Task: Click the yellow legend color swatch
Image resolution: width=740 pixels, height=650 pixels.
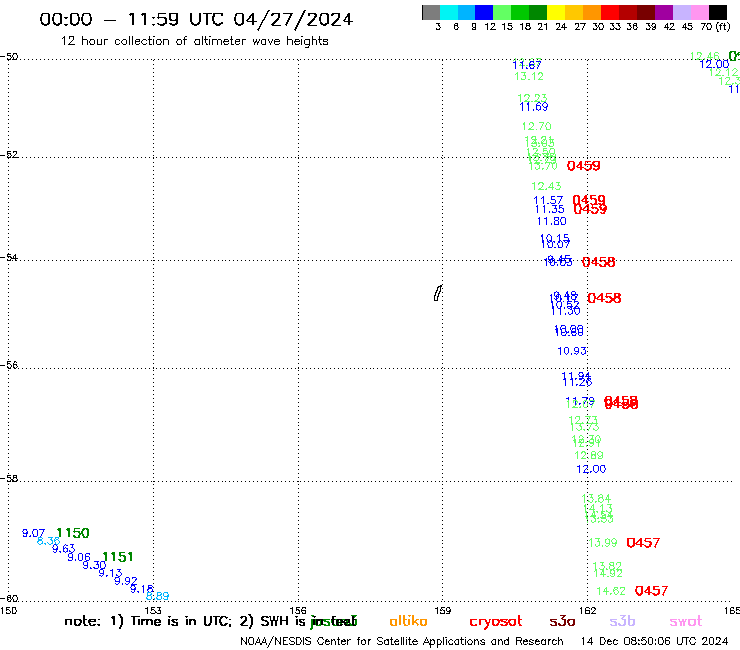Action: 556,12
